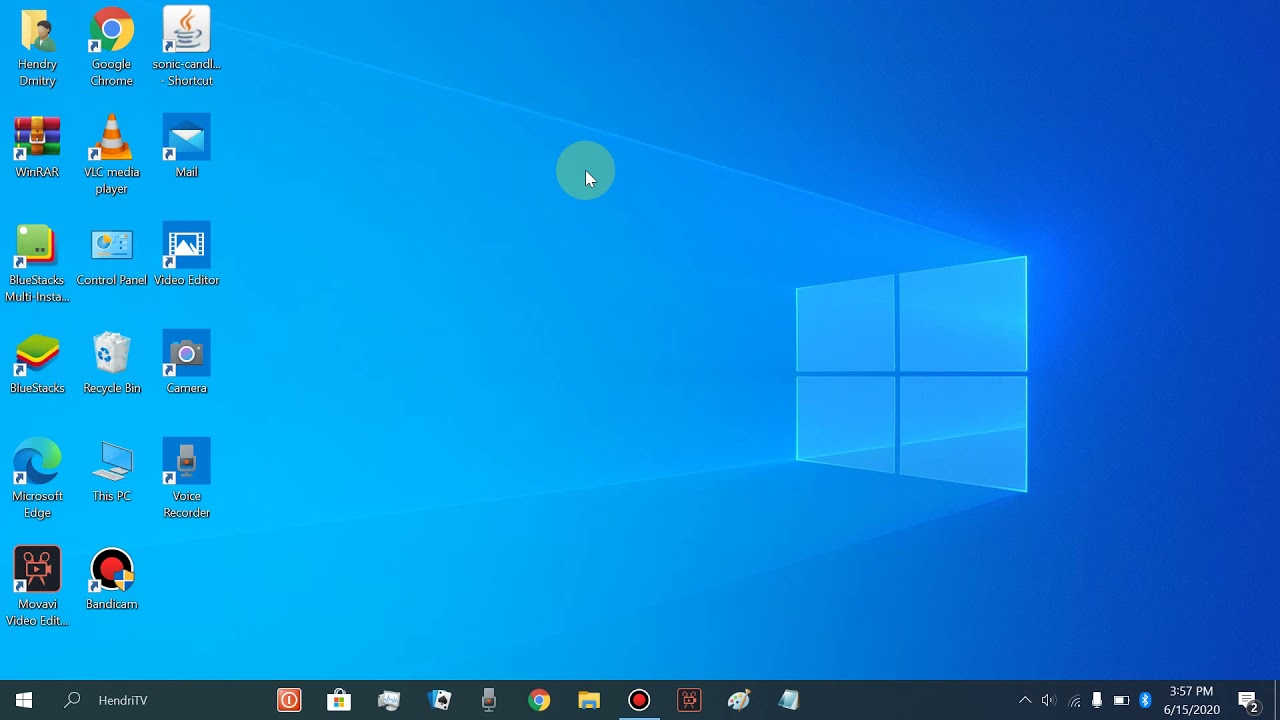1280x720 pixels.
Task: Open the volume speaker tray icon
Action: (x=1048, y=700)
